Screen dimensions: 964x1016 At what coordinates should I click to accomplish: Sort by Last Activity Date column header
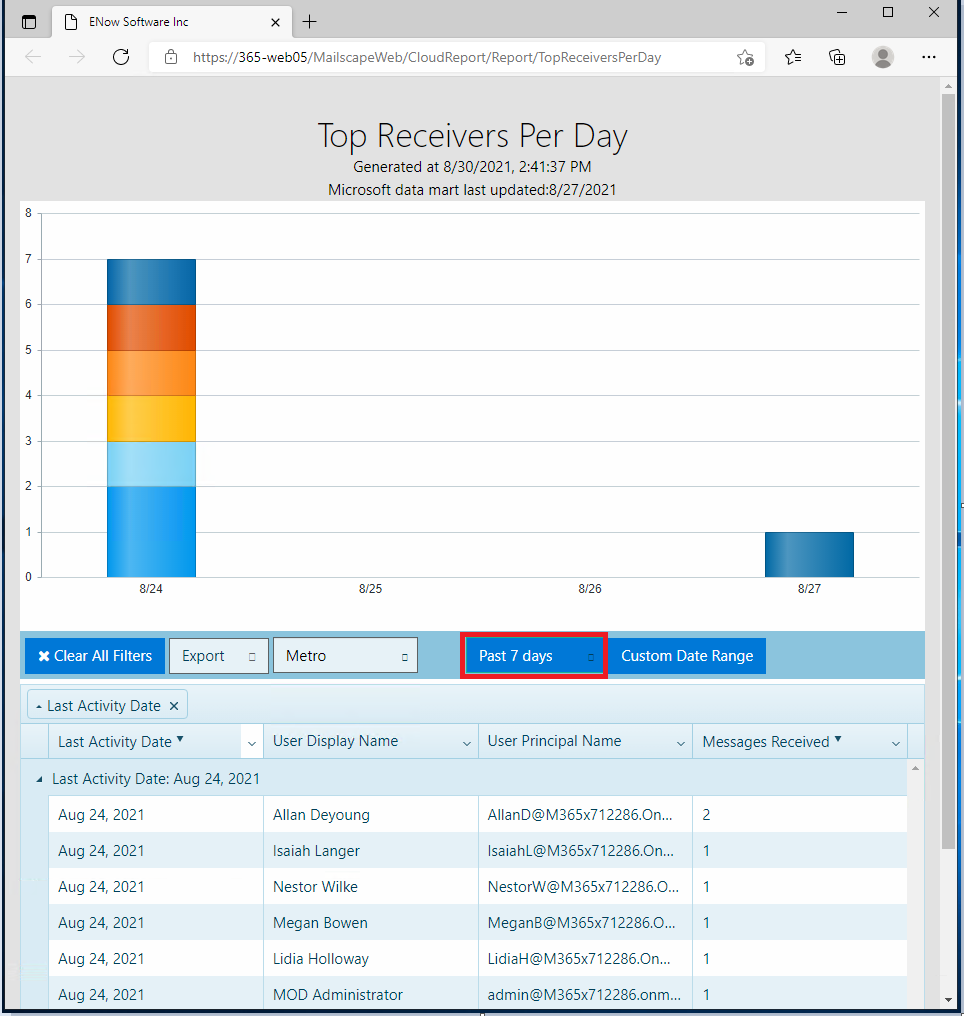[115, 741]
